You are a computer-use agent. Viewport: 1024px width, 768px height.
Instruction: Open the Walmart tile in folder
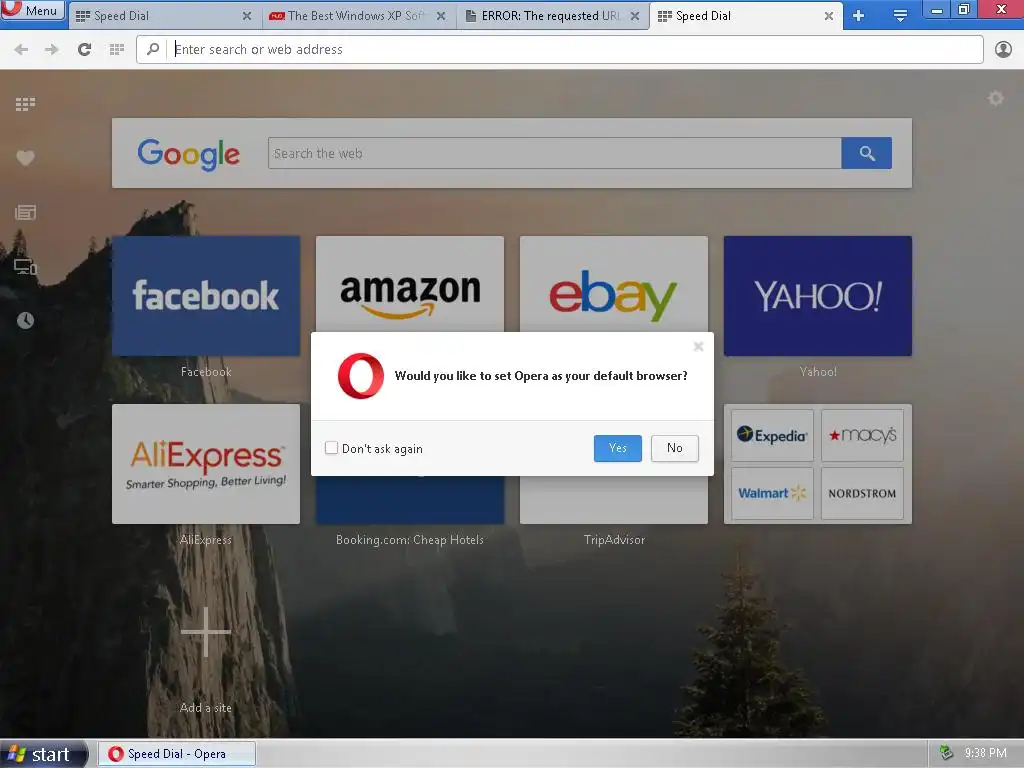[x=773, y=493]
